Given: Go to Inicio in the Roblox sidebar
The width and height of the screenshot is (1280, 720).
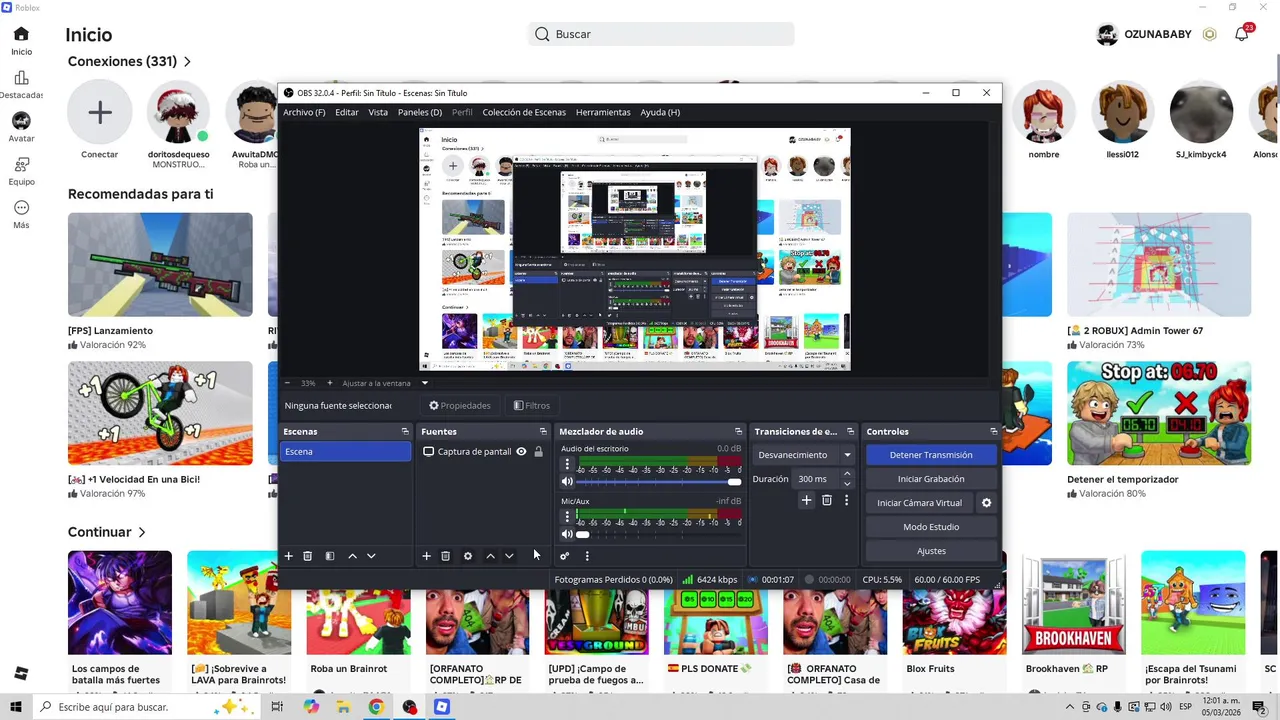Looking at the screenshot, I should tap(21, 41).
